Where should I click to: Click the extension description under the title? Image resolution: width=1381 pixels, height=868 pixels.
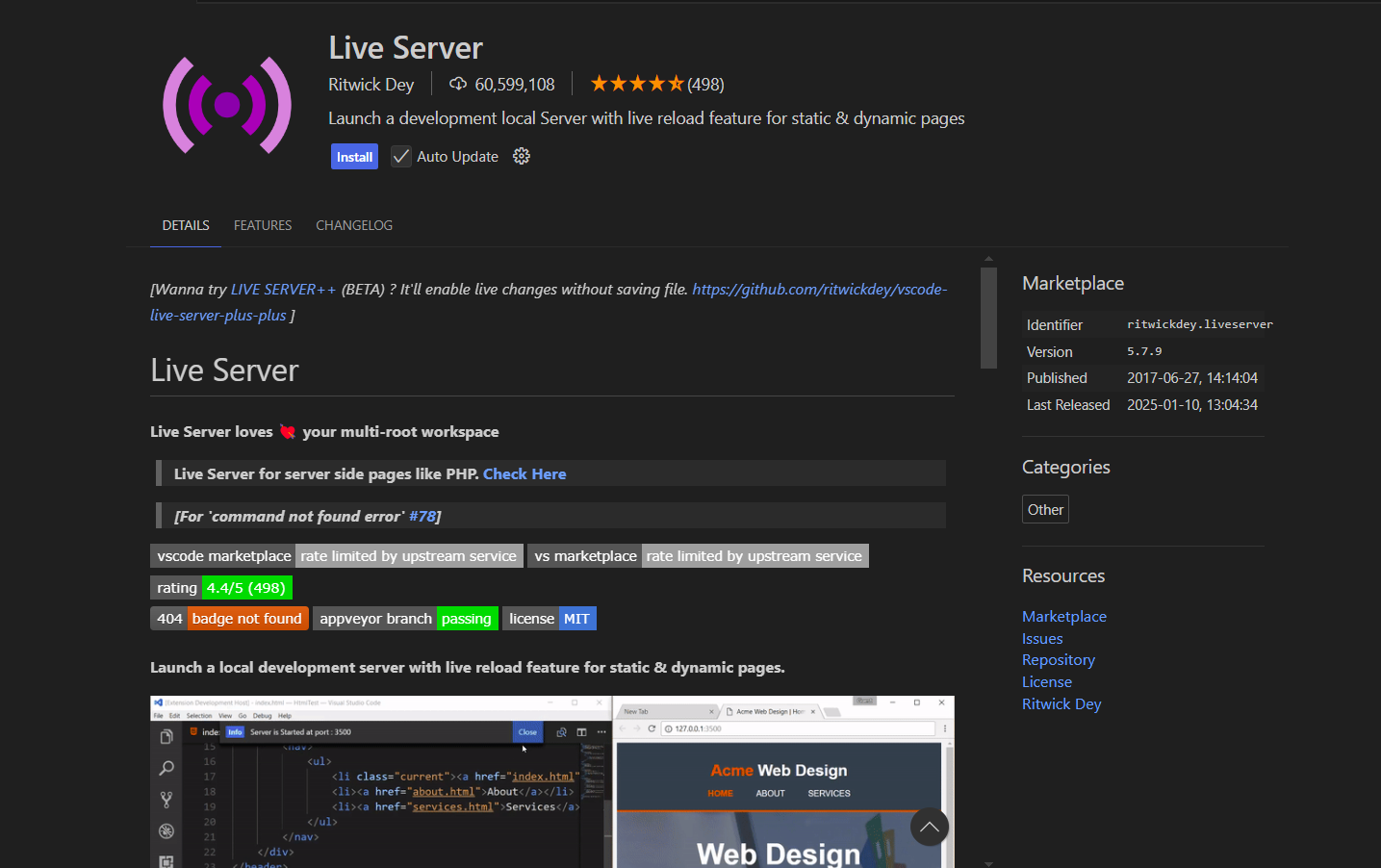(x=646, y=118)
